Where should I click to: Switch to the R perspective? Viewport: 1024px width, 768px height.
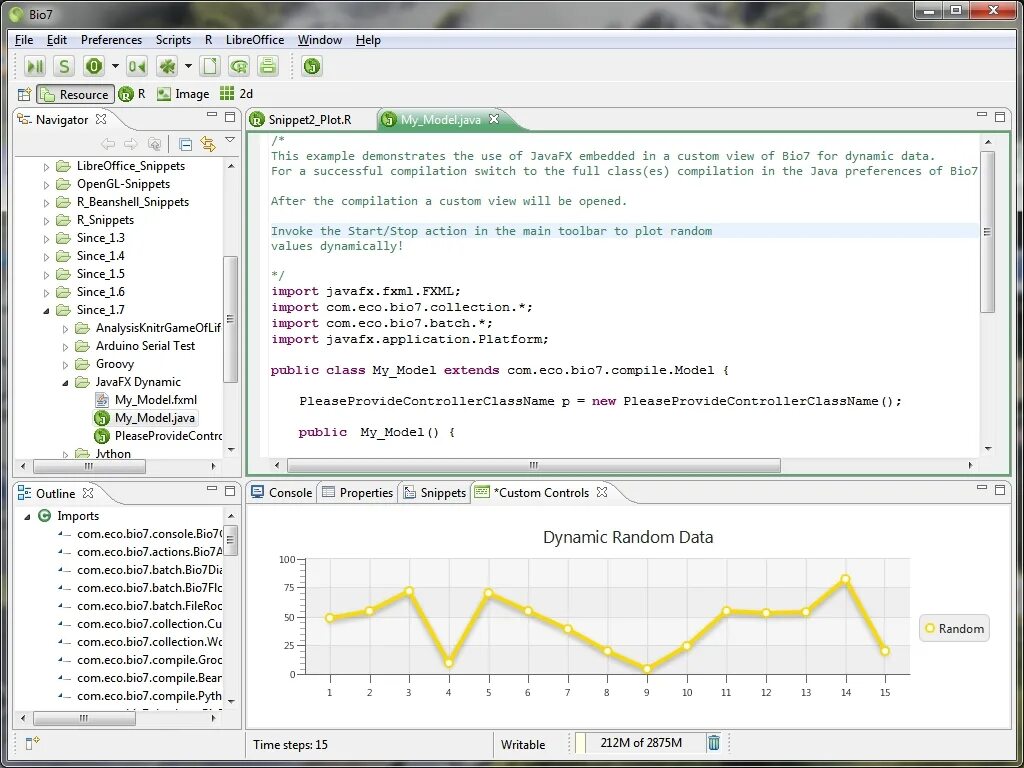tap(132, 94)
